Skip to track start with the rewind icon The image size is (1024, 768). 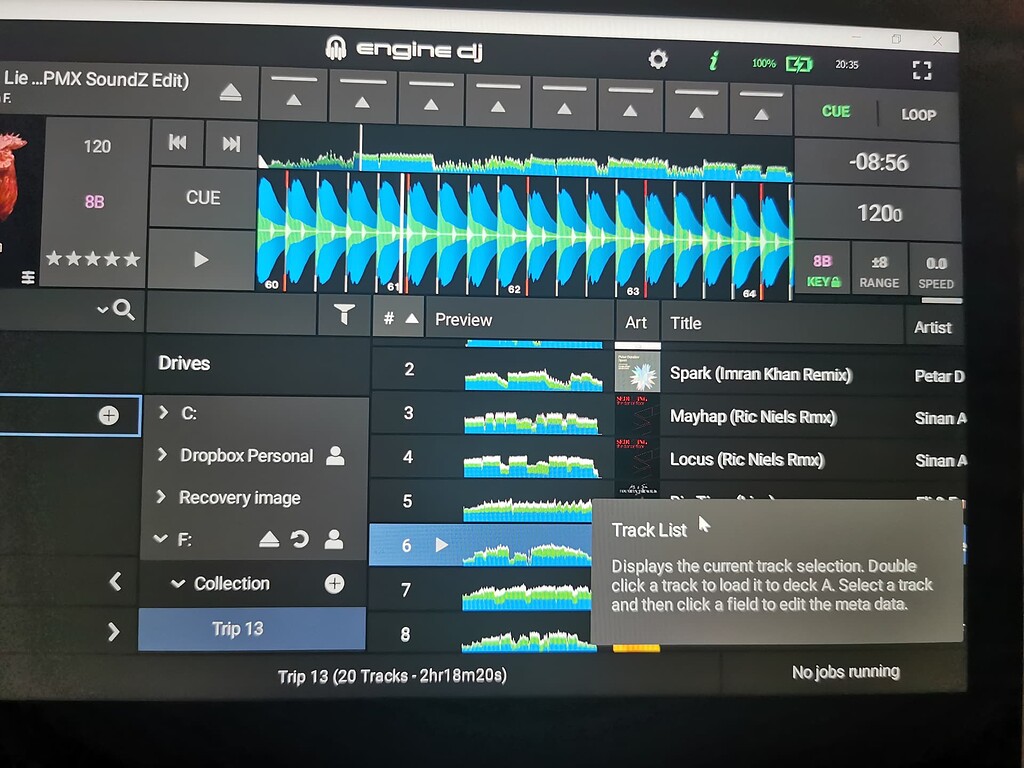click(177, 143)
